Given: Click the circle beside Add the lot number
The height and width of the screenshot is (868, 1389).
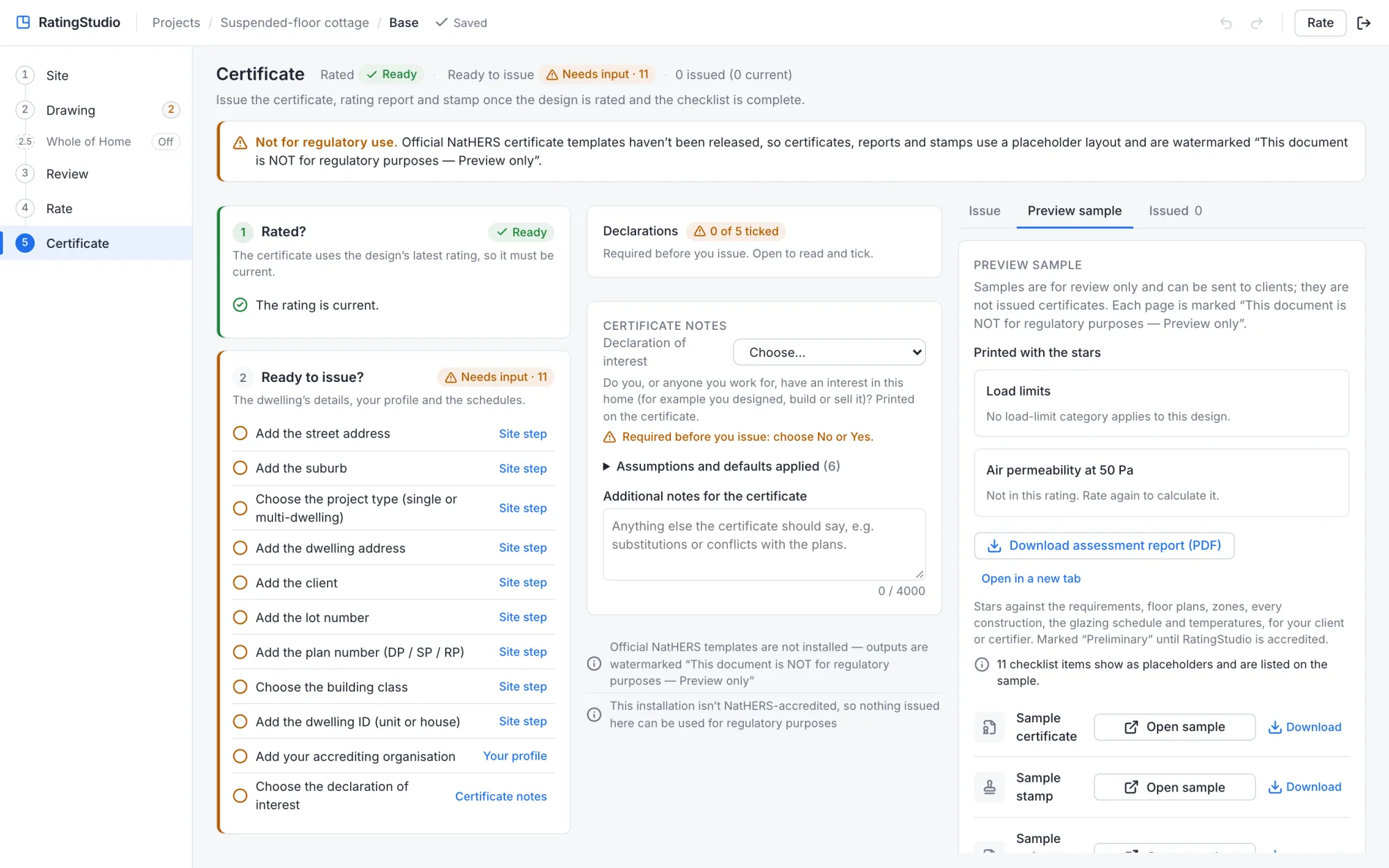Looking at the screenshot, I should click(240, 617).
